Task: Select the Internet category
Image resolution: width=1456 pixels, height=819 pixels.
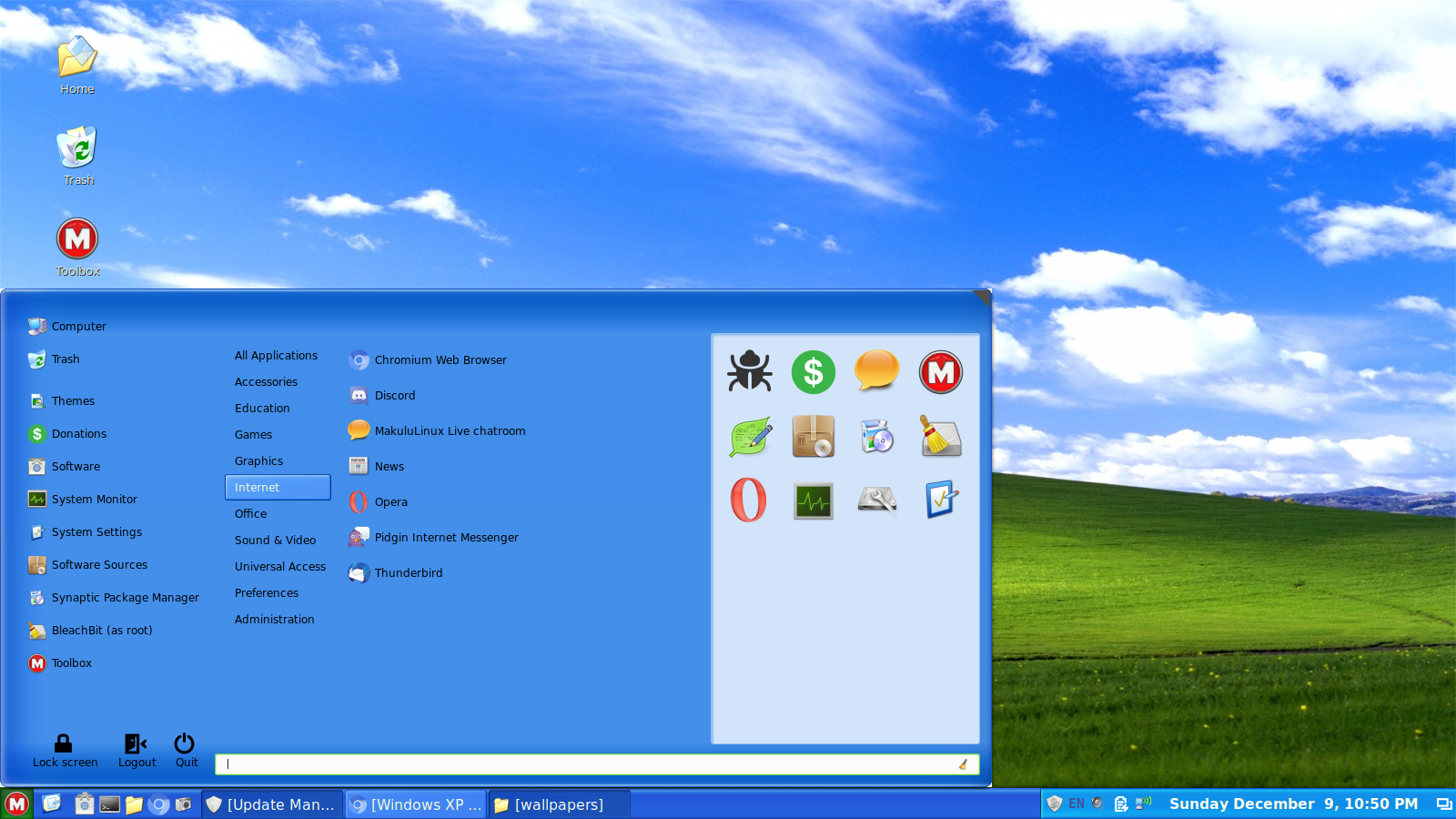Action: pyautogui.click(x=278, y=487)
